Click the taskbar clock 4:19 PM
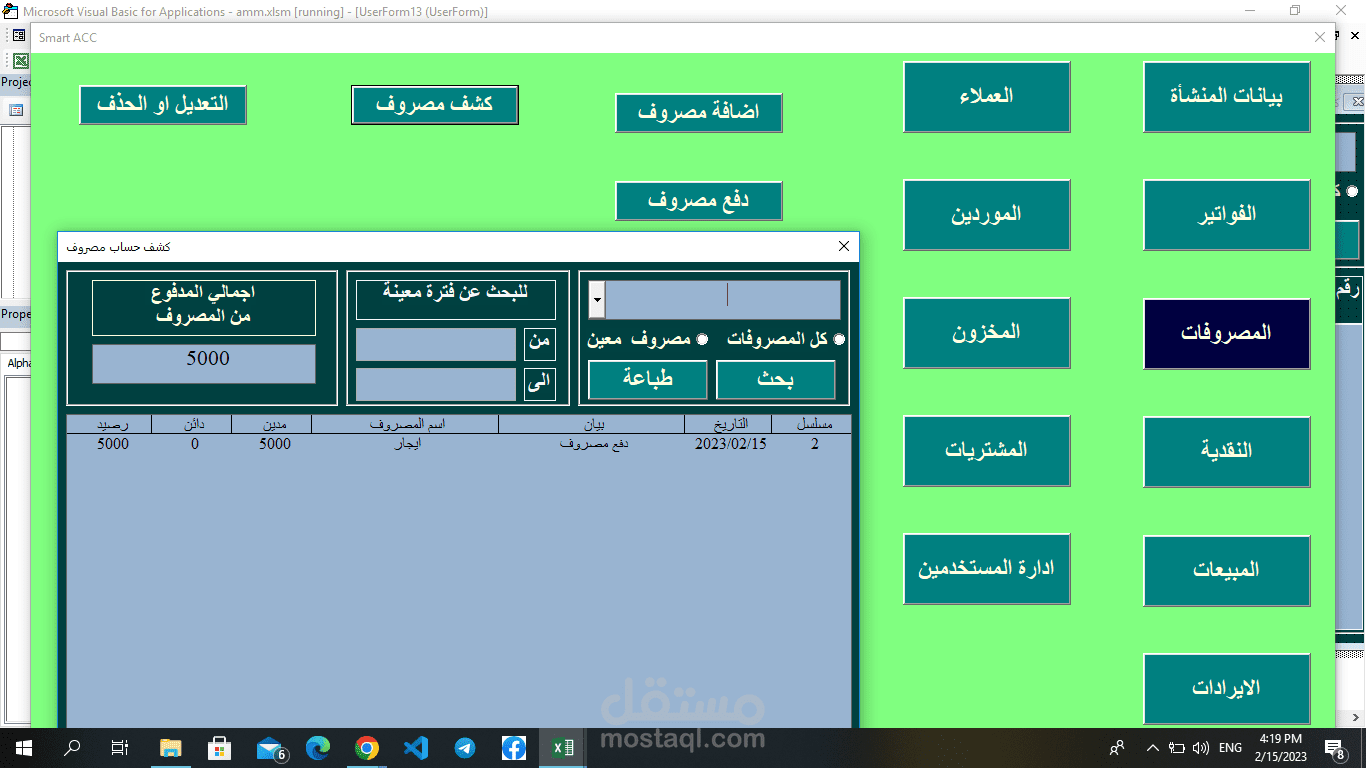Image resolution: width=1366 pixels, height=768 pixels. (x=1279, y=740)
